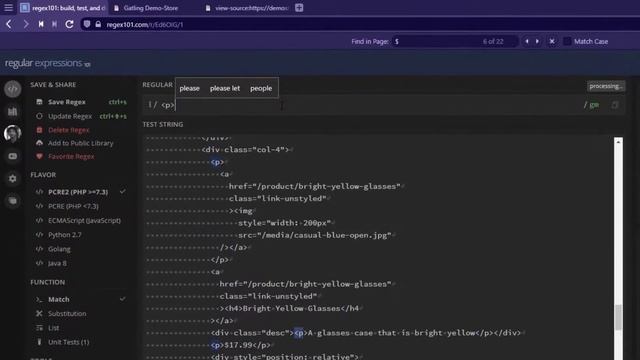Image resolution: width=640 pixels, height=360 pixels.
Task: Open the browser hamburger menu
Action: (8, 7)
